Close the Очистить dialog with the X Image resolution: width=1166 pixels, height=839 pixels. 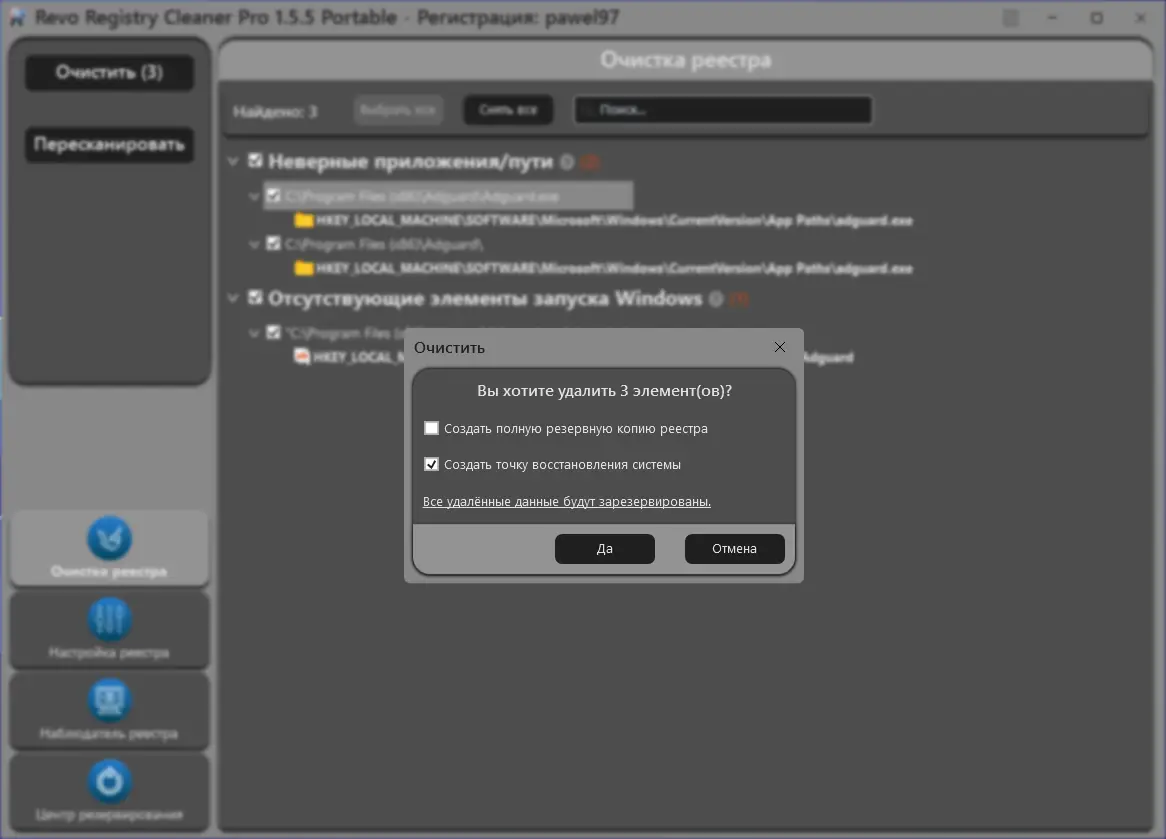click(779, 347)
